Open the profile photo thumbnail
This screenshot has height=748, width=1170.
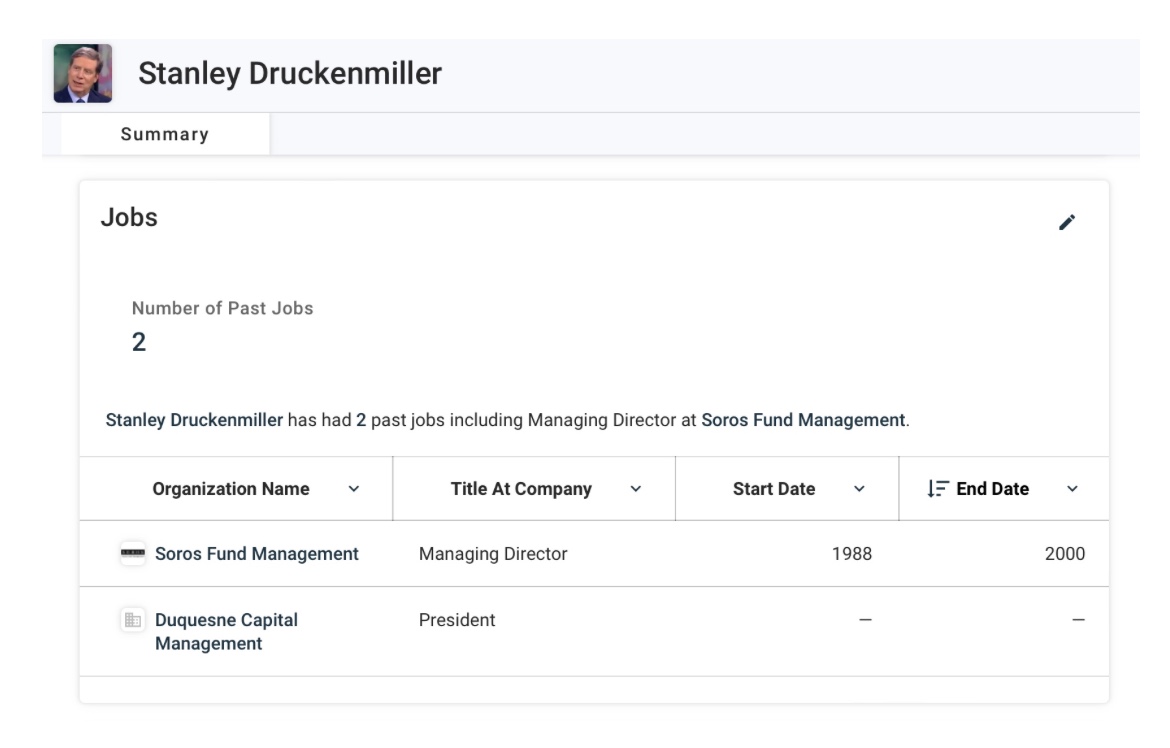click(x=83, y=74)
